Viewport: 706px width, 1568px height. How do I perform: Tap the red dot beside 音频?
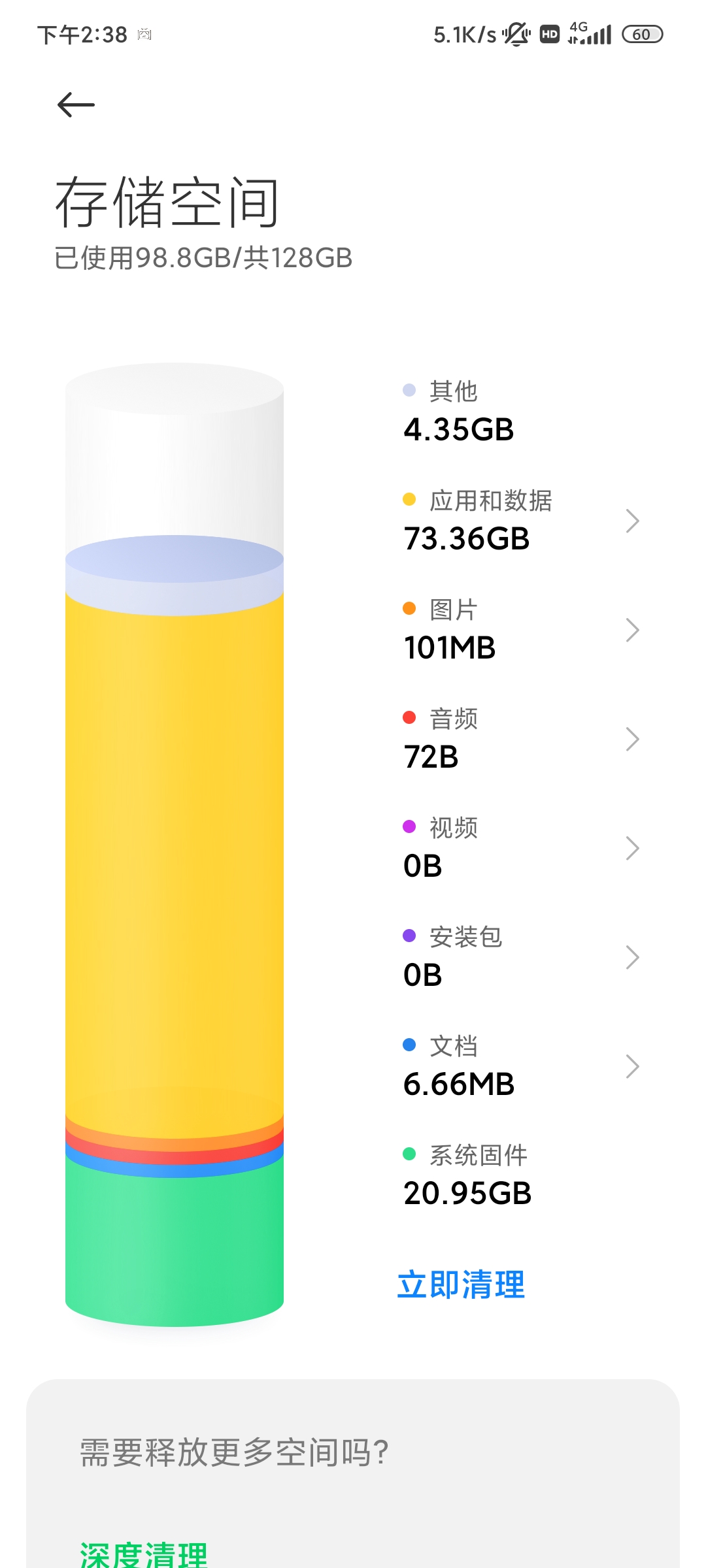pos(409,717)
